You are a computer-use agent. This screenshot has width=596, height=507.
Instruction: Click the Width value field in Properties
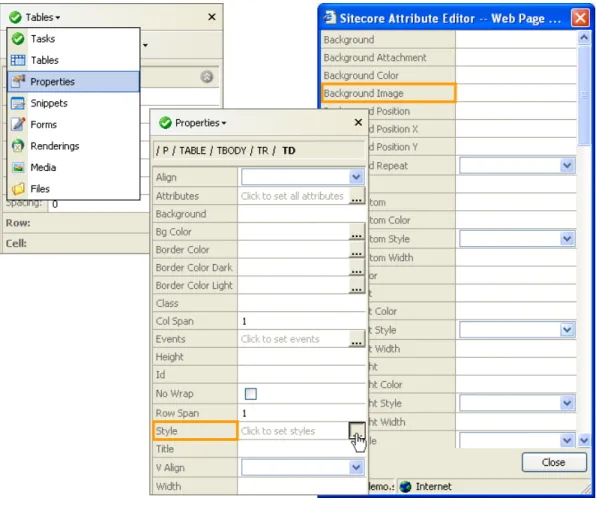pyautogui.click(x=301, y=486)
